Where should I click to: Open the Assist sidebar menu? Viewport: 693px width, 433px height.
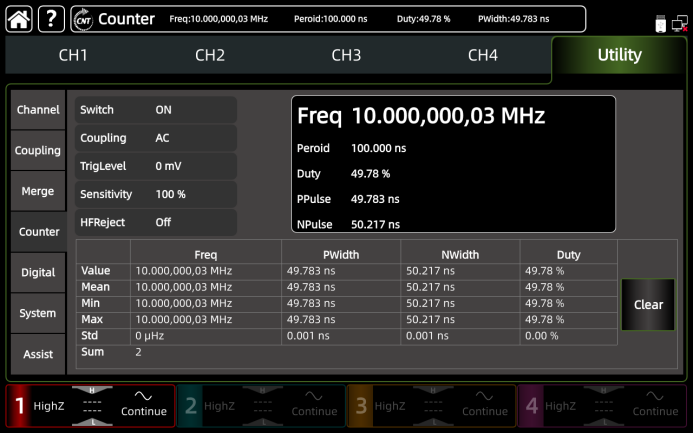(x=38, y=354)
